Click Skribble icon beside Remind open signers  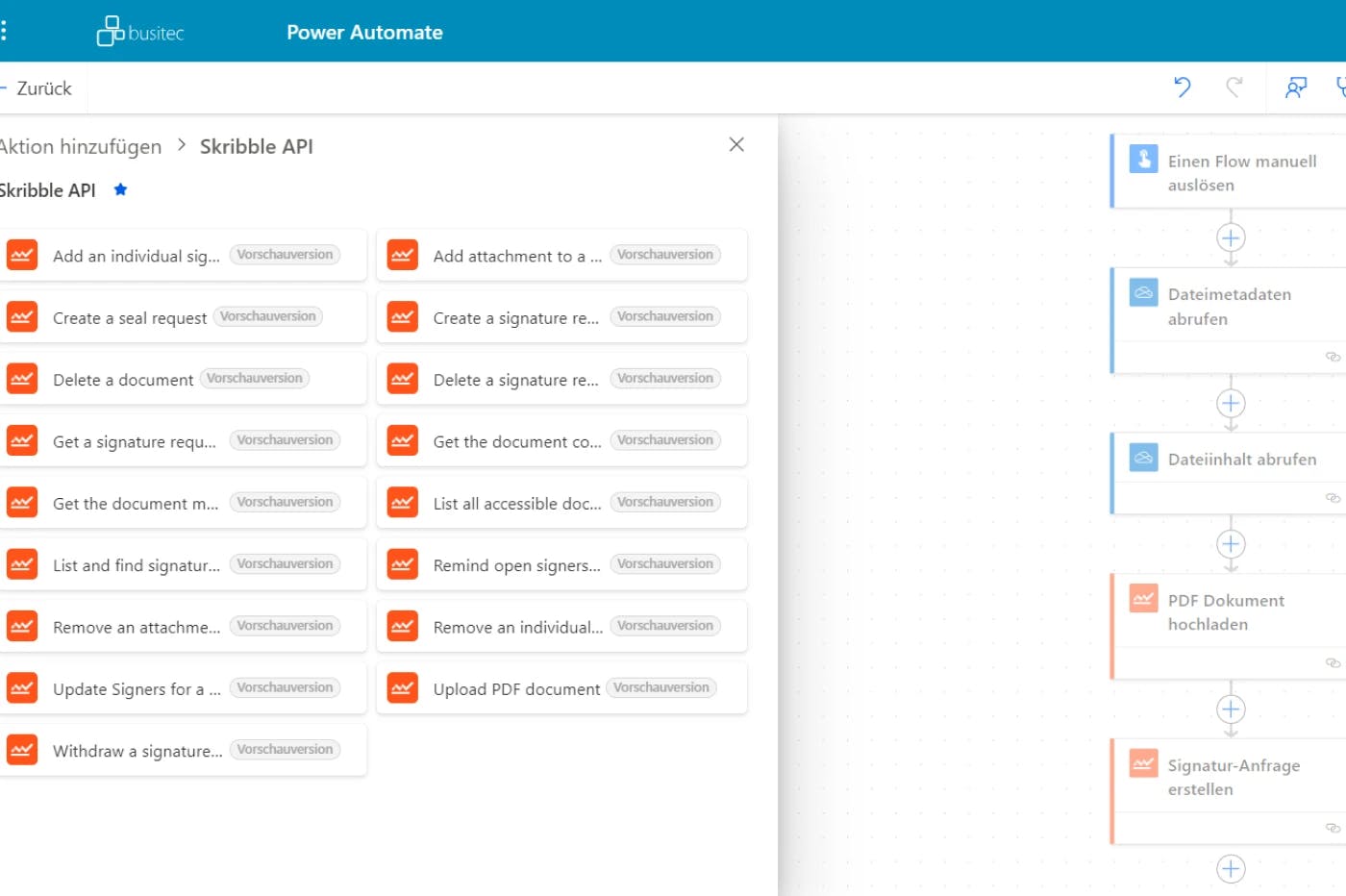point(402,564)
